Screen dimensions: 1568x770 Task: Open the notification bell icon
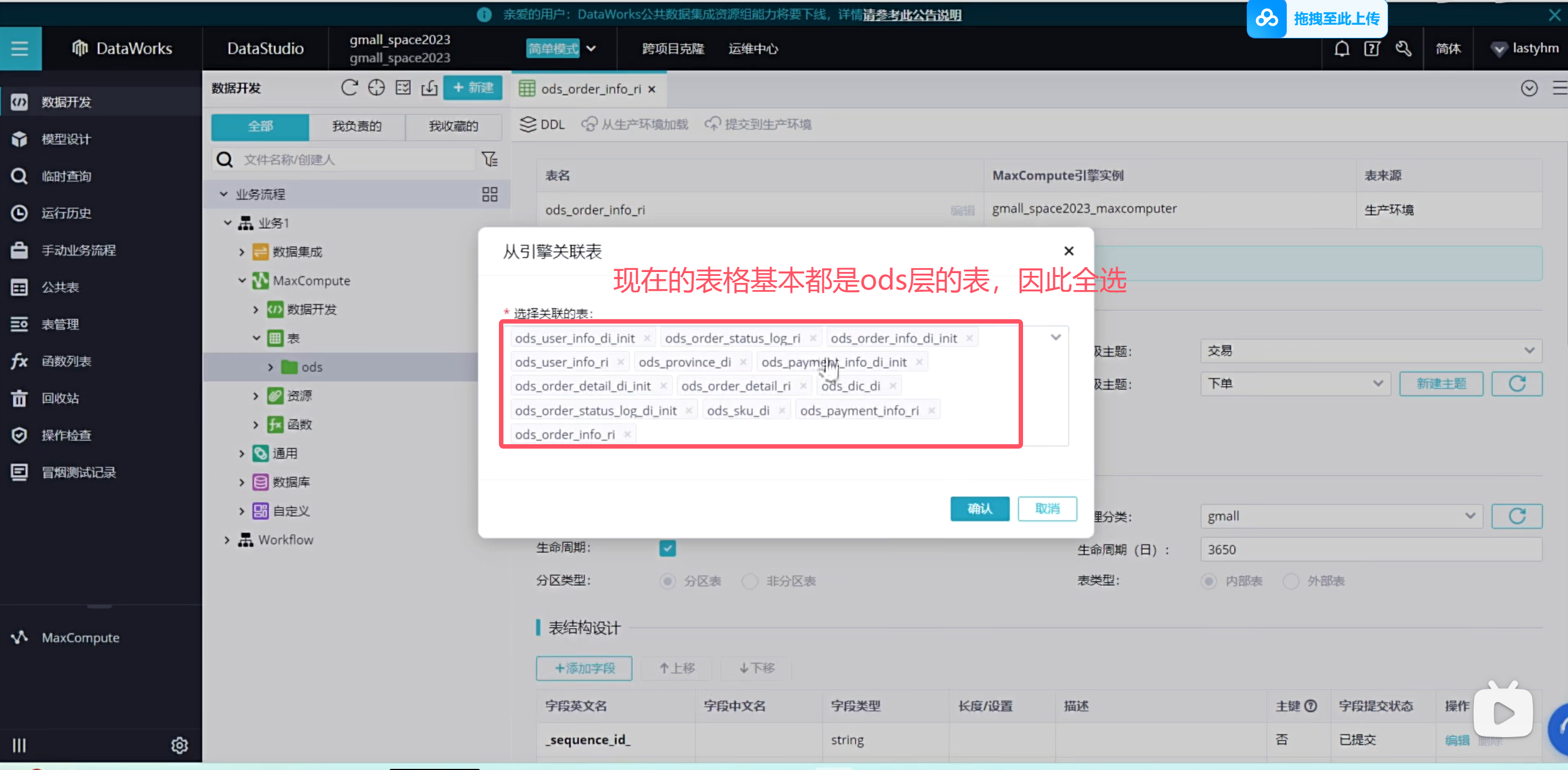point(1342,49)
